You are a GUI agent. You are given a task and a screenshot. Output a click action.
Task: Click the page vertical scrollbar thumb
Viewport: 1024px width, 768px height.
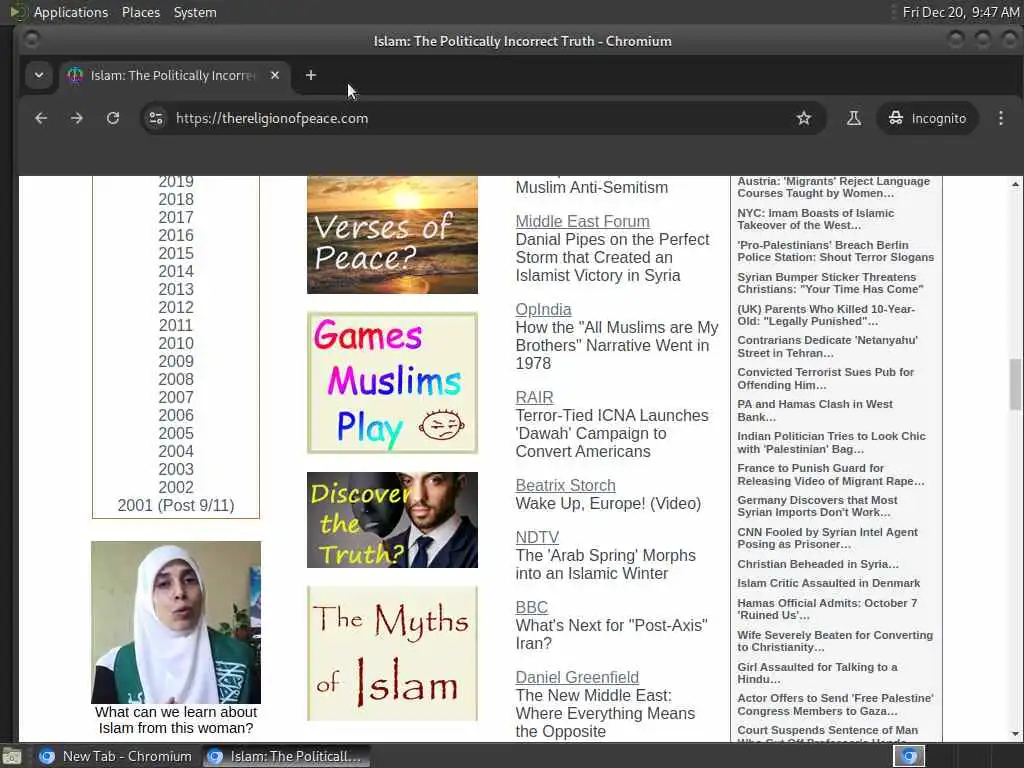coord(1016,385)
